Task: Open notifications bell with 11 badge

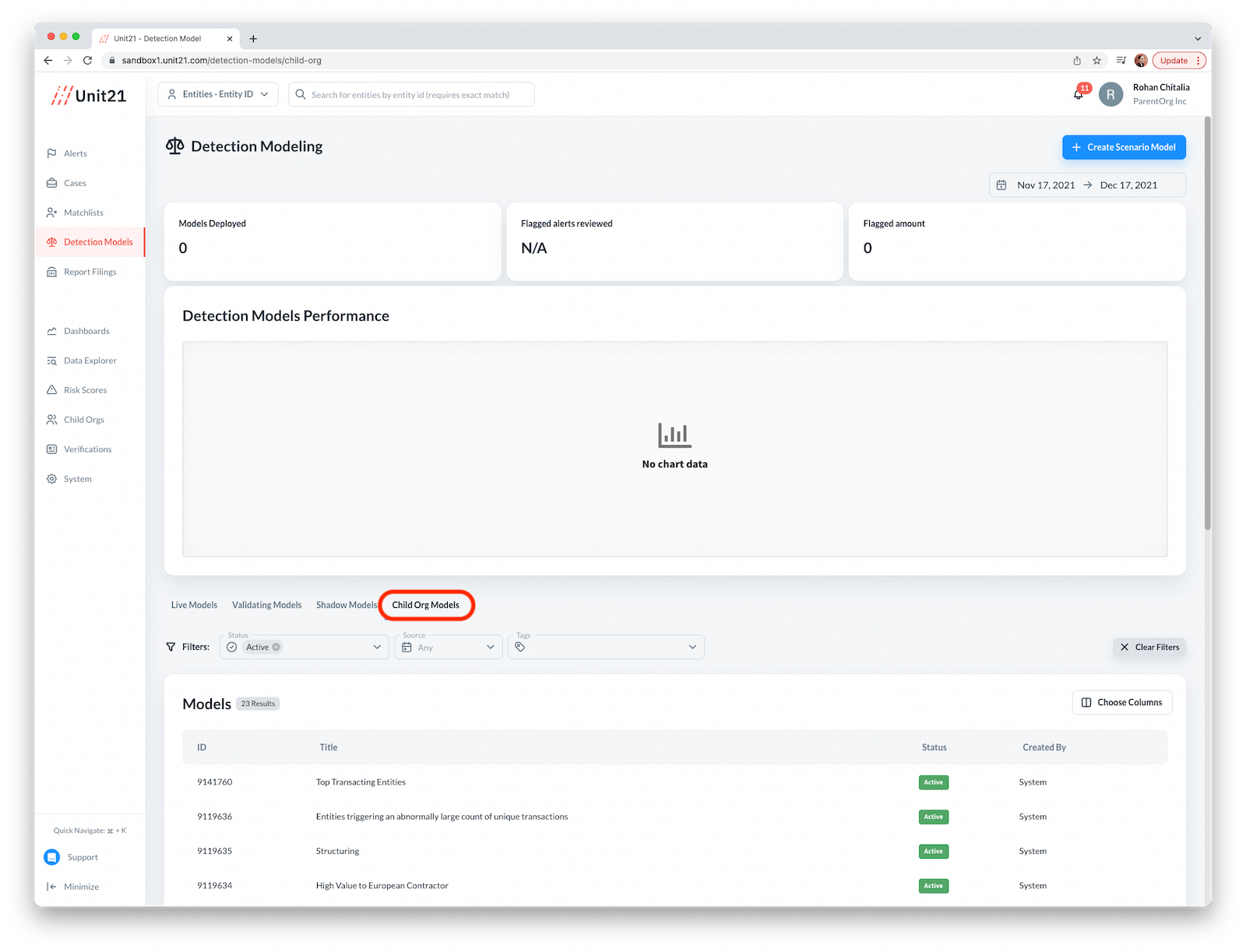Action: 1079,94
